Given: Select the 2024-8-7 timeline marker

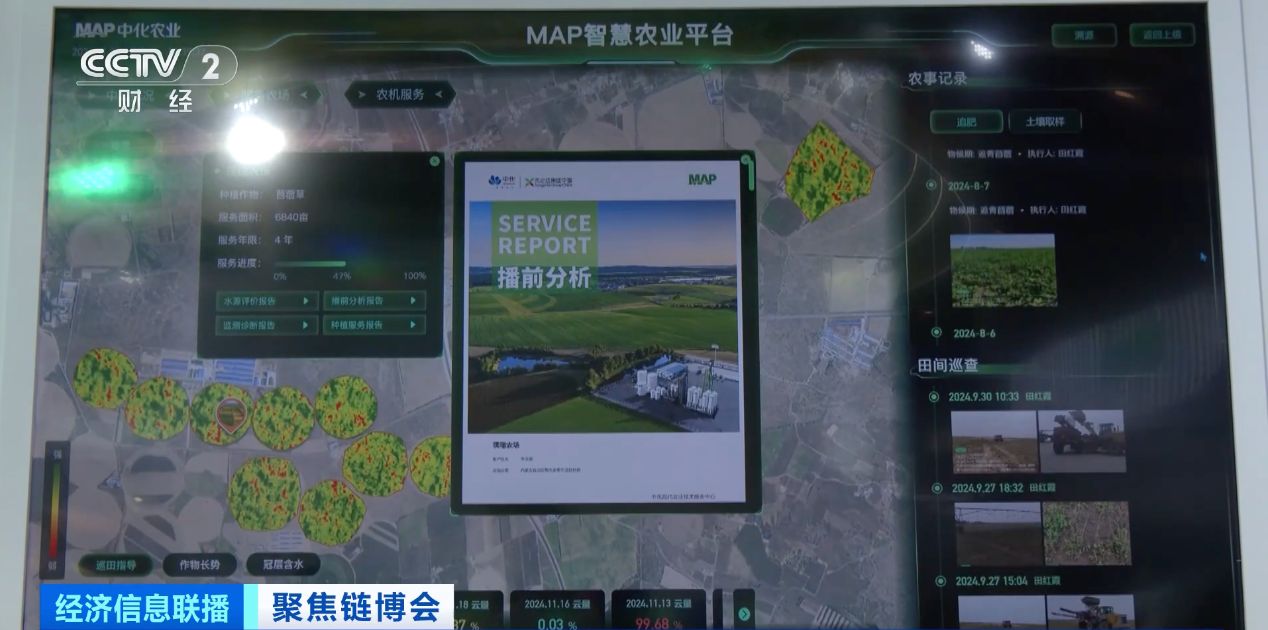Looking at the screenshot, I should click(932, 186).
